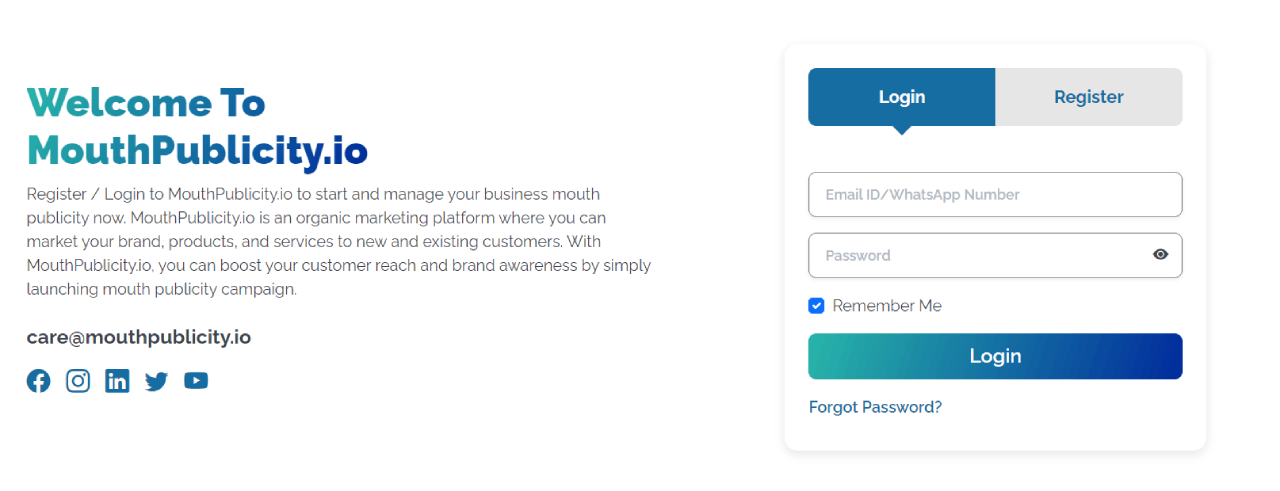This screenshot has height=491, width=1280.
Task: Open the Twitter bird icon
Action: 156,381
